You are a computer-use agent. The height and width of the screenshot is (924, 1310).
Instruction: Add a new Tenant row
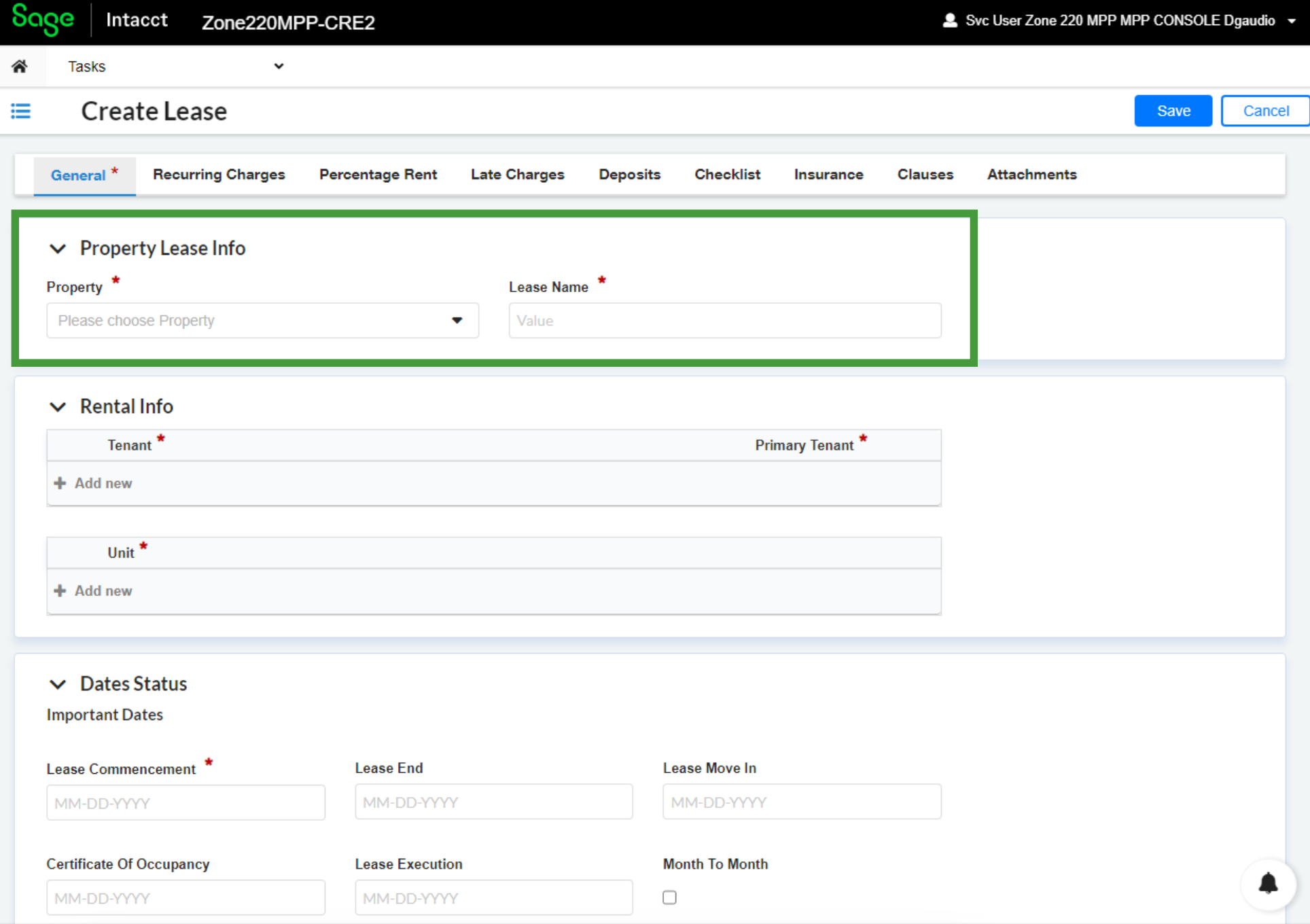click(x=93, y=483)
